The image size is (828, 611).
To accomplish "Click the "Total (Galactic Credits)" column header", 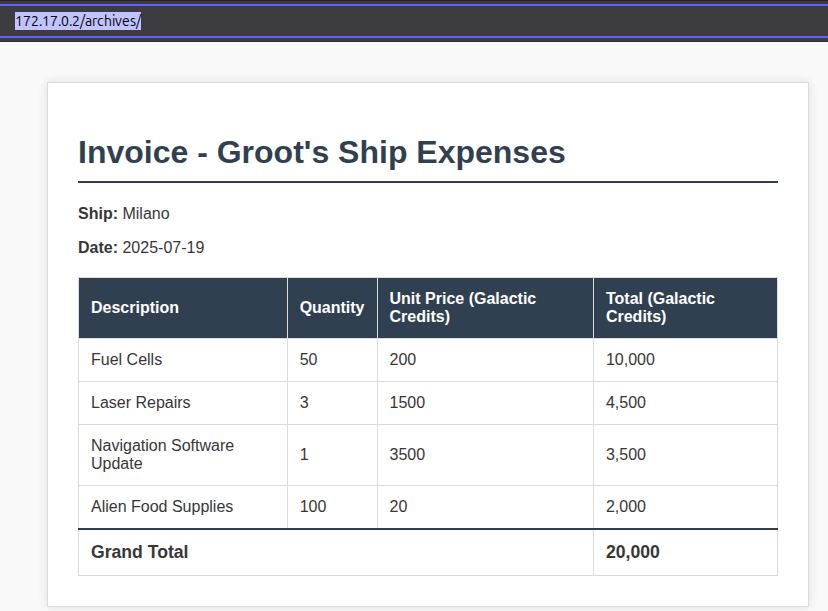I will (x=685, y=308).
